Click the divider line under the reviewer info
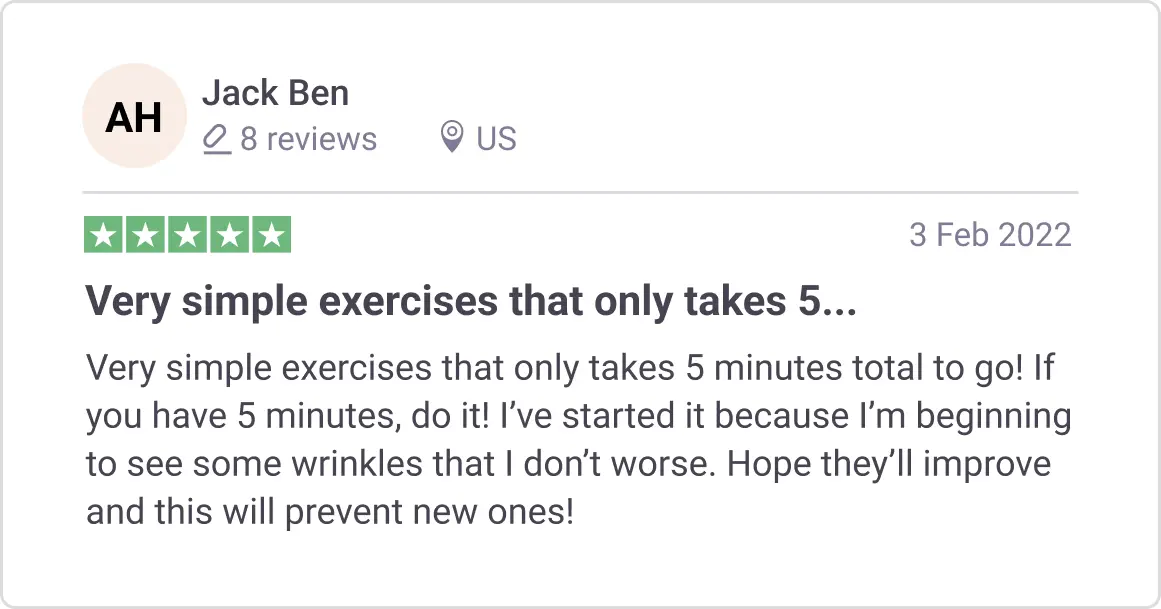The width and height of the screenshot is (1161, 609). pyautogui.click(x=580, y=191)
